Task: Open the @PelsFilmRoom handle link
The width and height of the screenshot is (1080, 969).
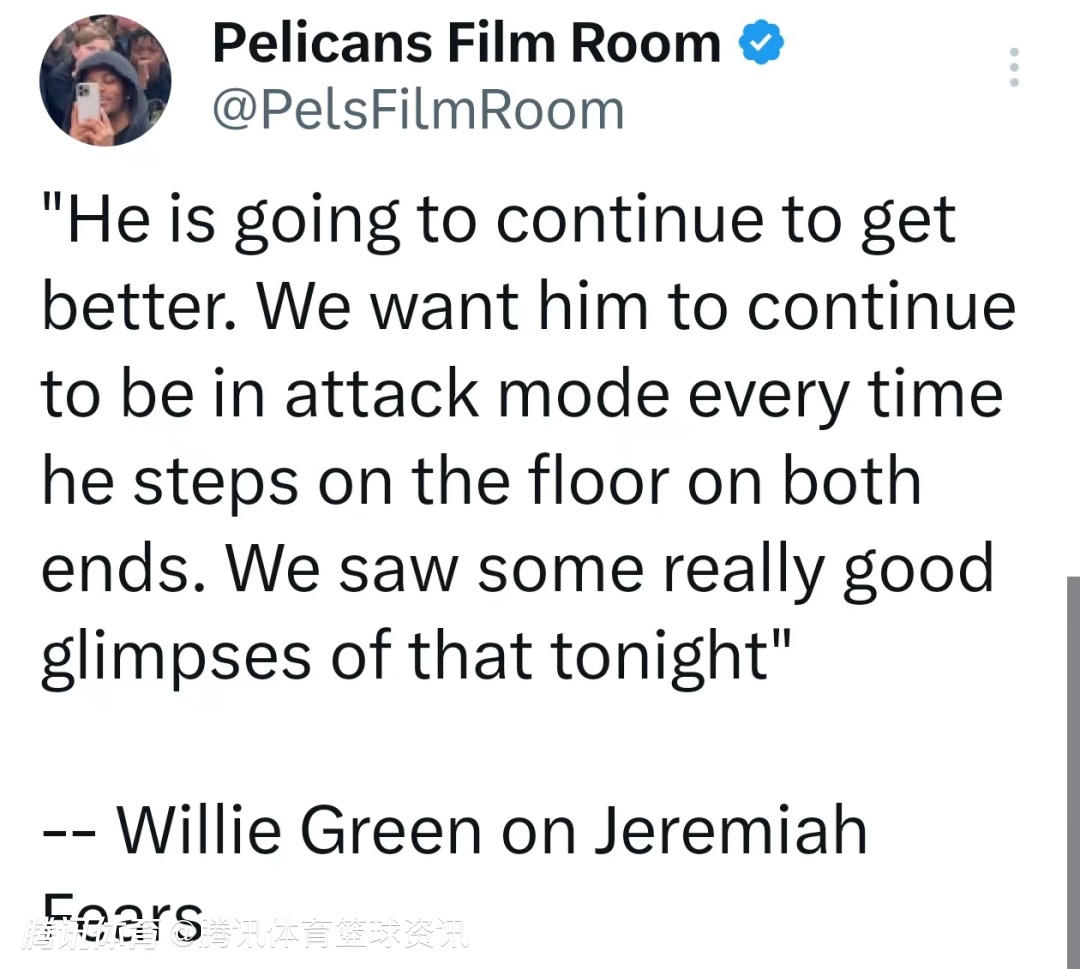Action: point(418,109)
